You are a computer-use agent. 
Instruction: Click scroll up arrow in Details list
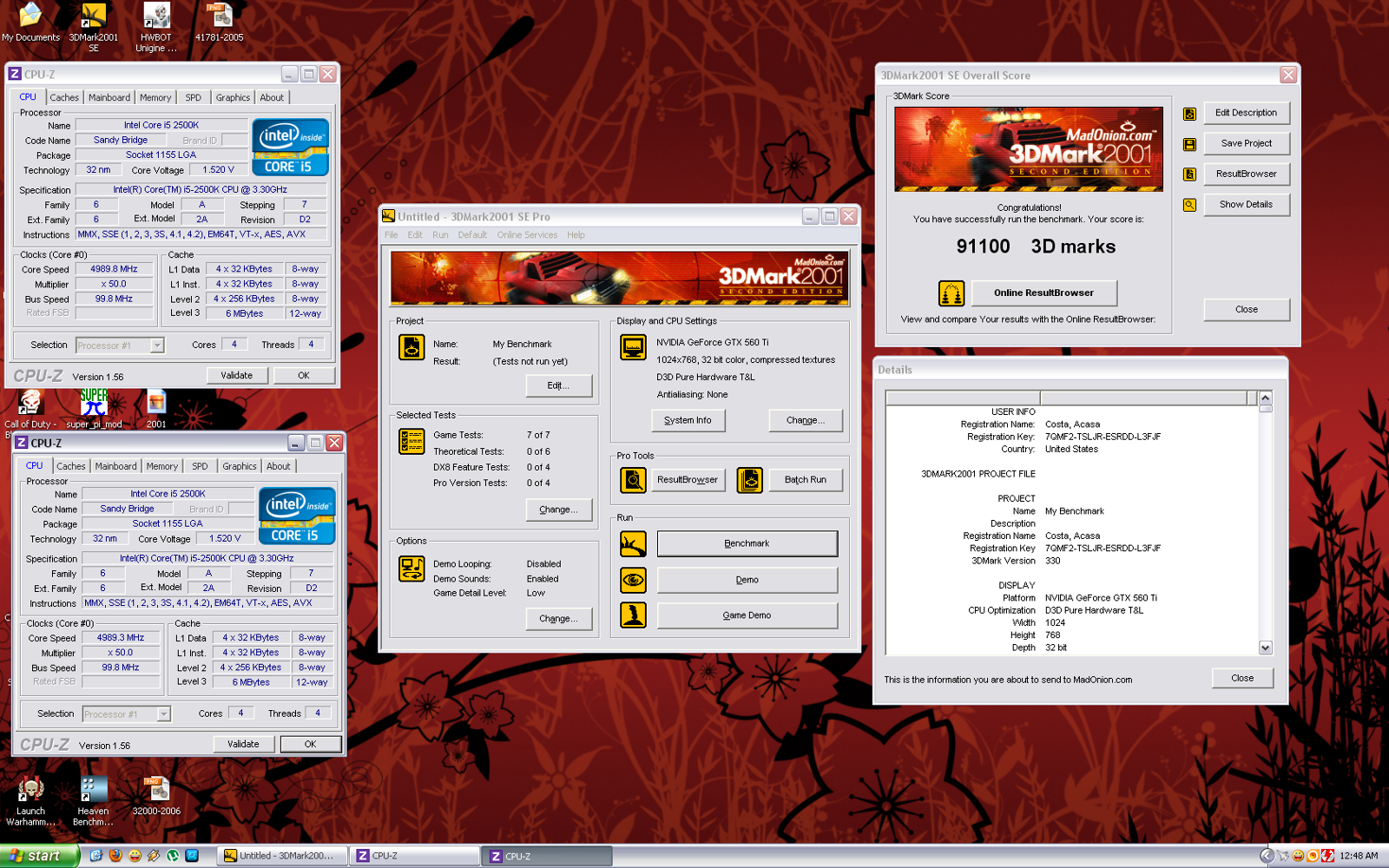[1265, 398]
